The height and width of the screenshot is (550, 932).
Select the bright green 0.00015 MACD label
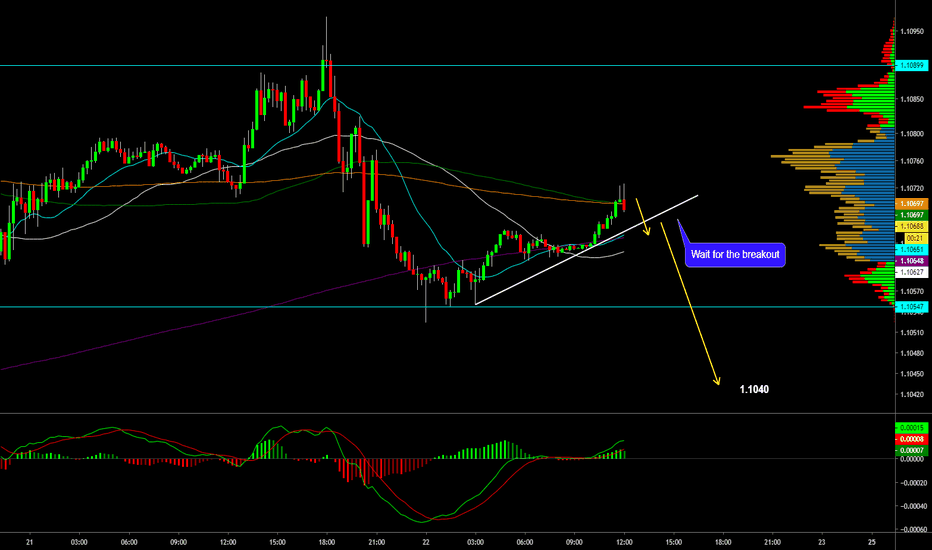tap(911, 427)
